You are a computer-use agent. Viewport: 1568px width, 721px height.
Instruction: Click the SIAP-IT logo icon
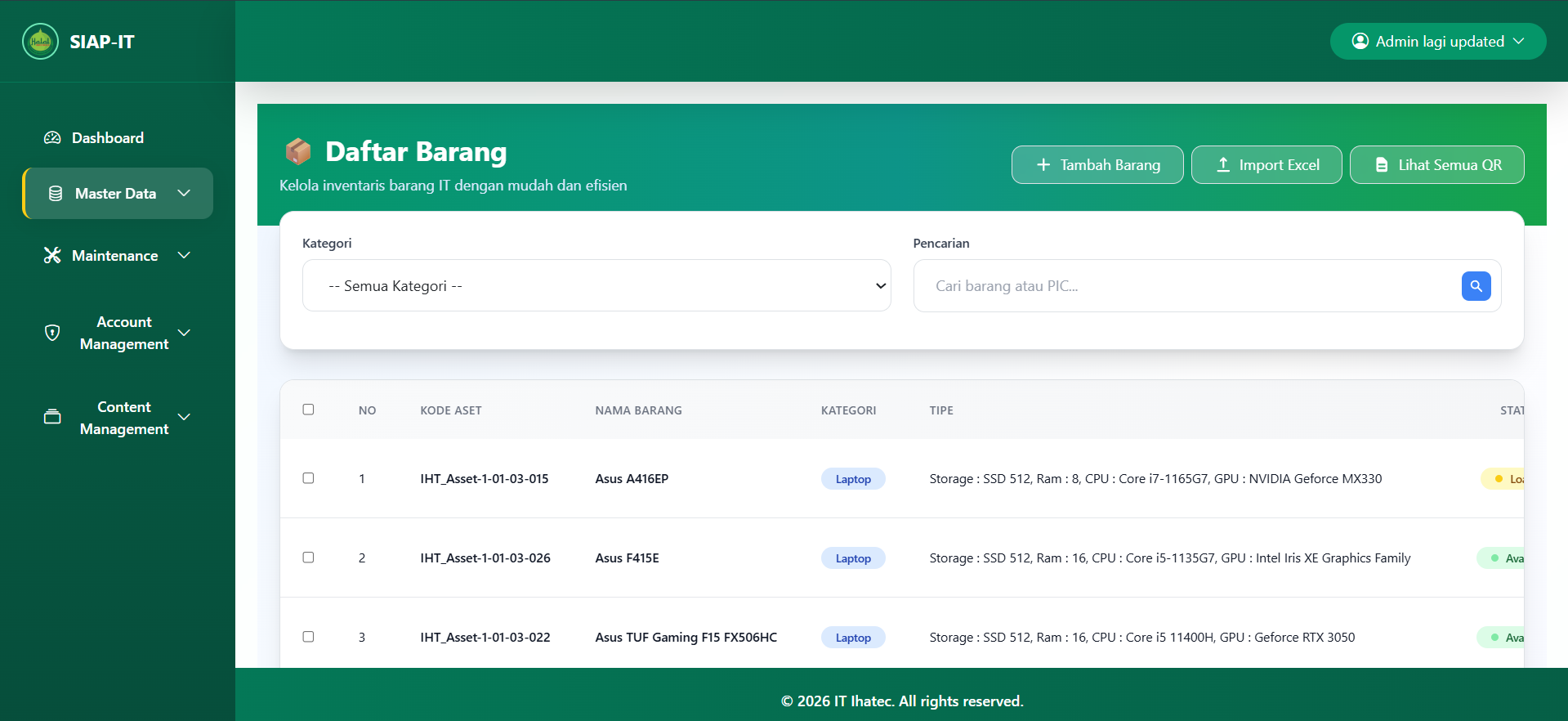coord(40,42)
